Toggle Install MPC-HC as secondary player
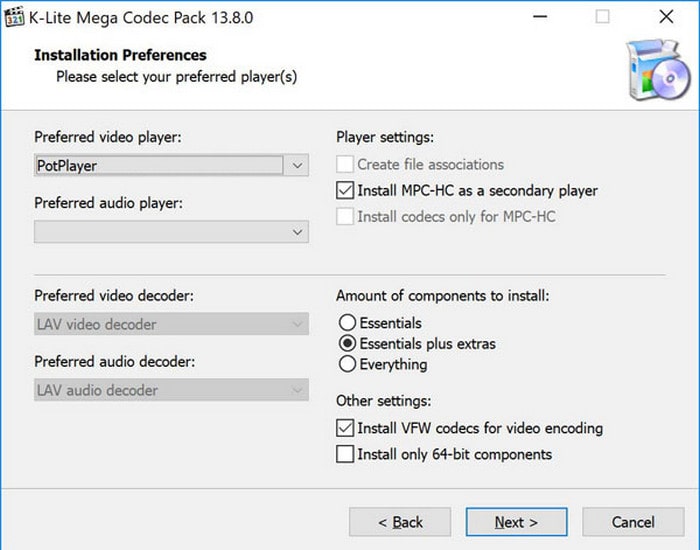This screenshot has width=700, height=550. point(346,190)
